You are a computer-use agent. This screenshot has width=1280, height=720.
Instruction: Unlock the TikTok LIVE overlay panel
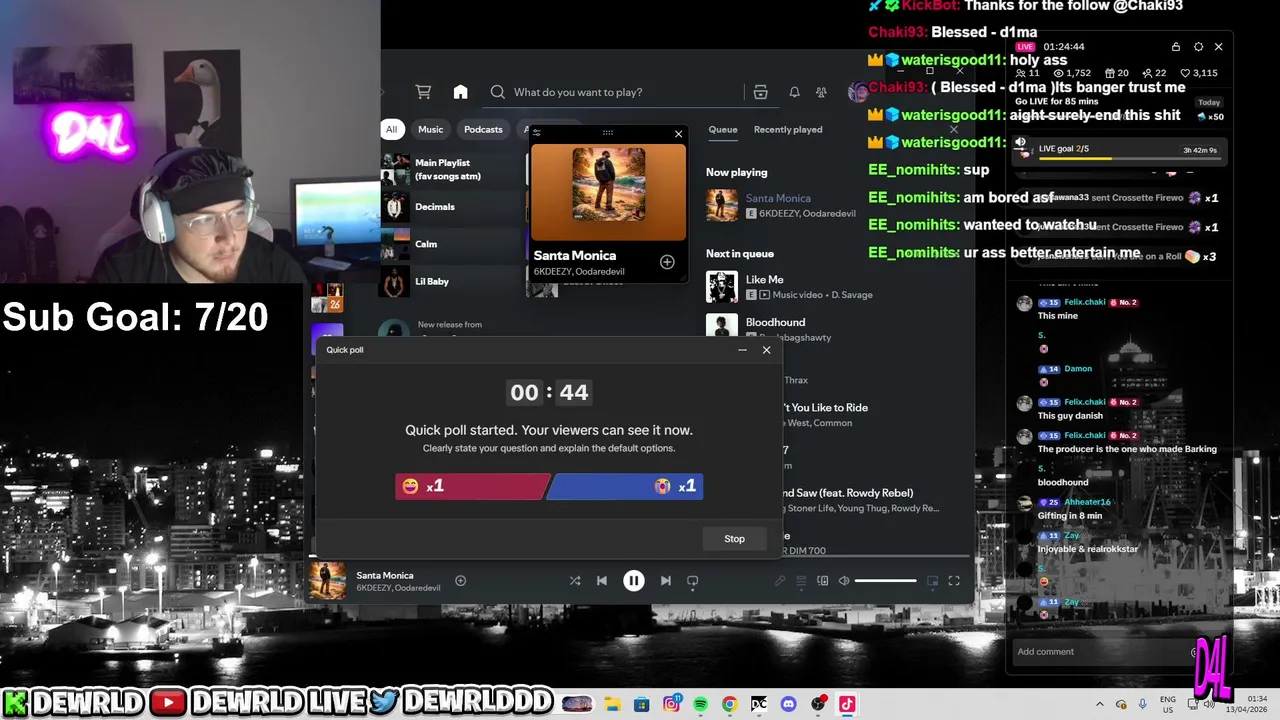point(1176,47)
